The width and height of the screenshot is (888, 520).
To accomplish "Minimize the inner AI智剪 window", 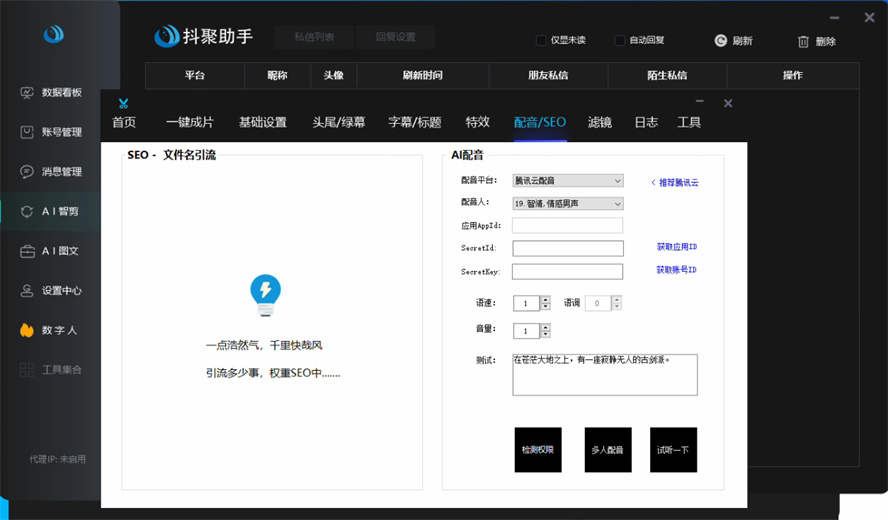I will pyautogui.click(x=700, y=101).
